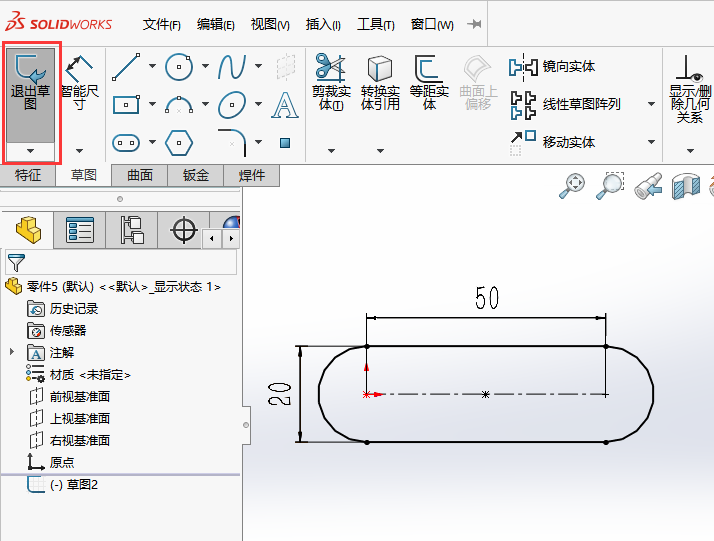Select the Polygon (hexagon) tool
This screenshot has width=714, height=541.
point(178,143)
